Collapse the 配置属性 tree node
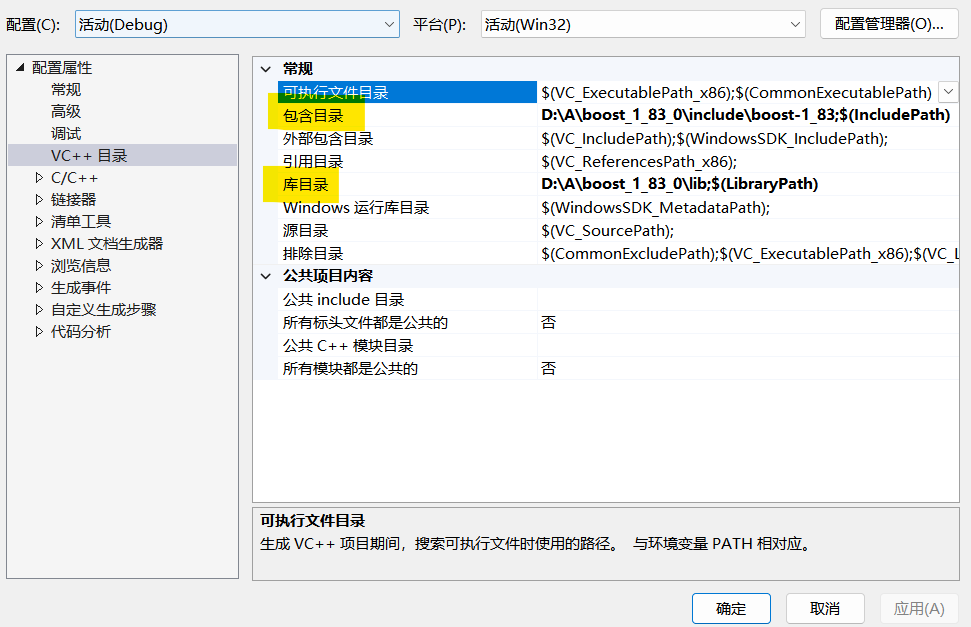The height and width of the screenshot is (627, 971). [20, 67]
